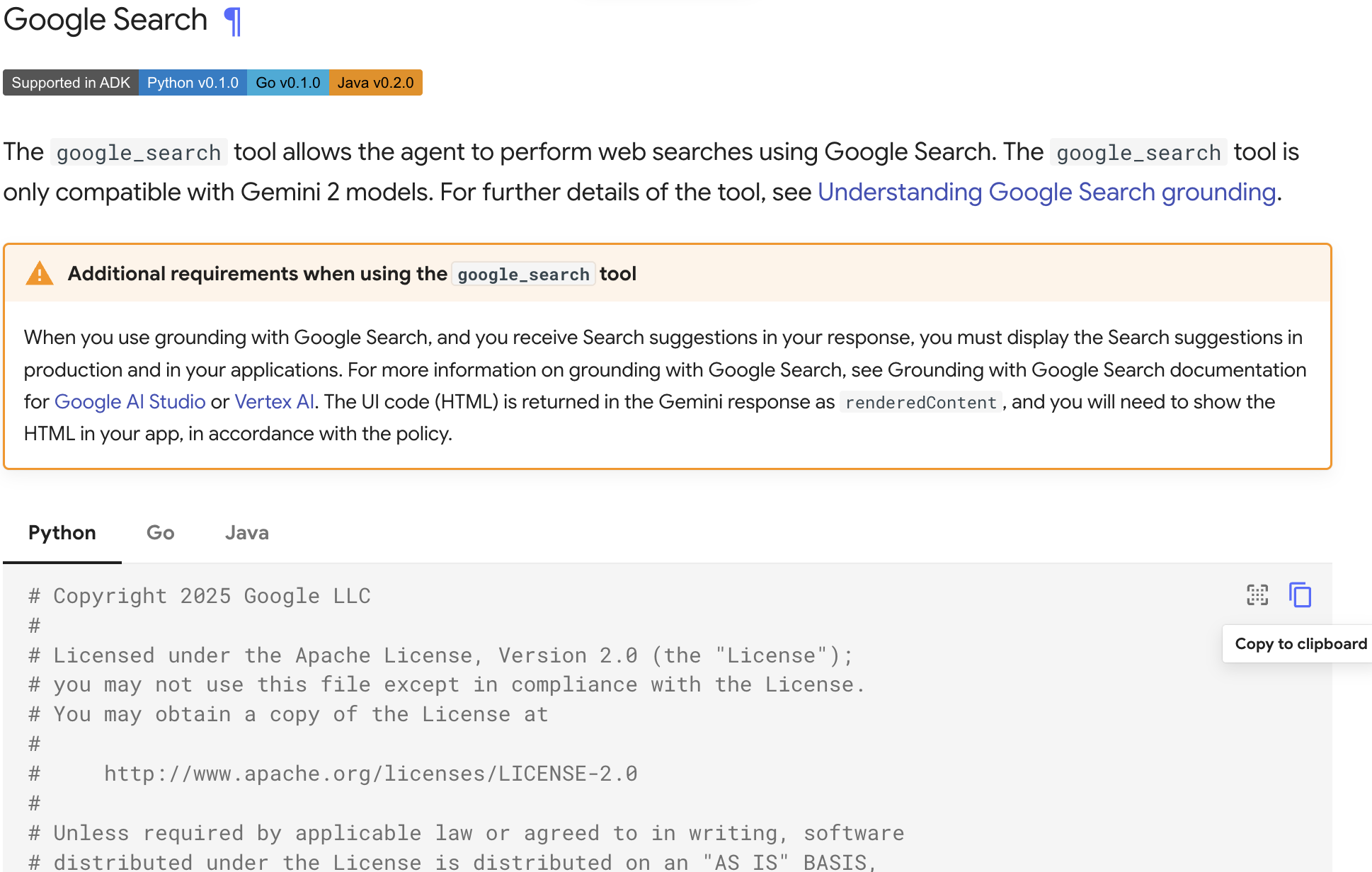Follow the Vertex AI link
The image size is (1372, 872).
tap(274, 402)
